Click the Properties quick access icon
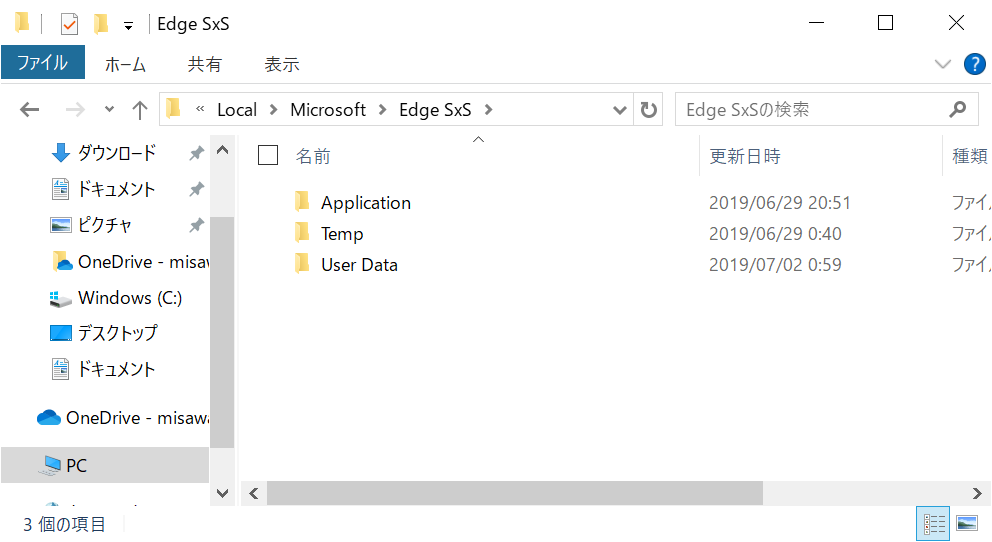 tap(69, 23)
